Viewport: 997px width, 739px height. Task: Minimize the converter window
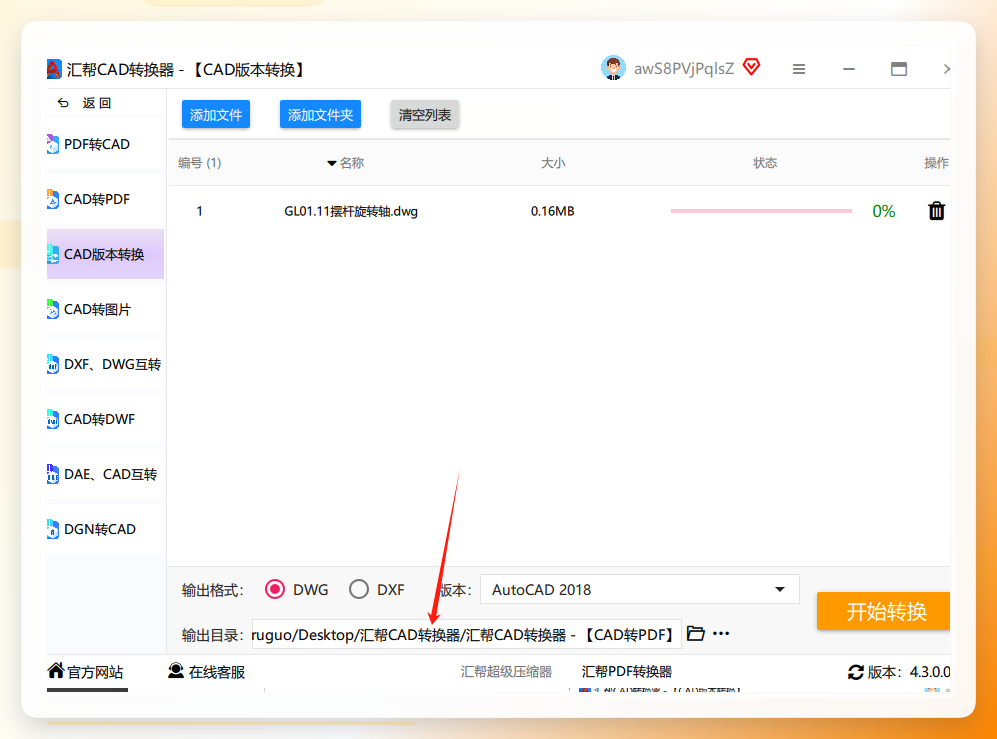point(849,69)
